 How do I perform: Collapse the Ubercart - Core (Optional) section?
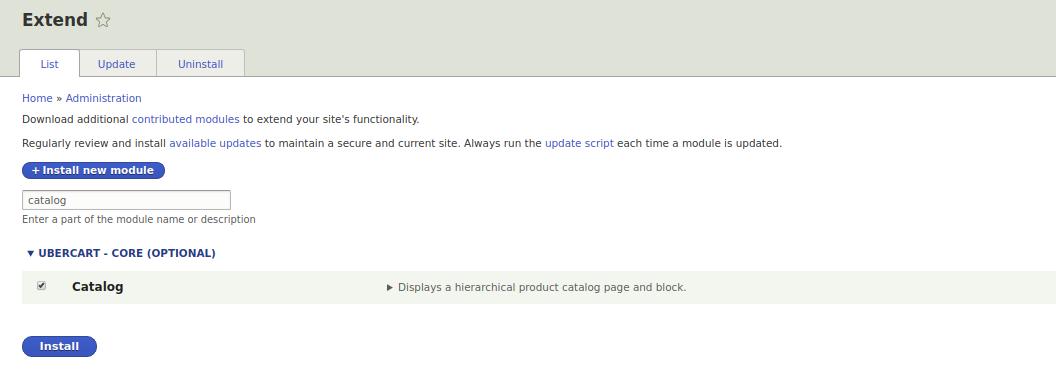coord(121,253)
